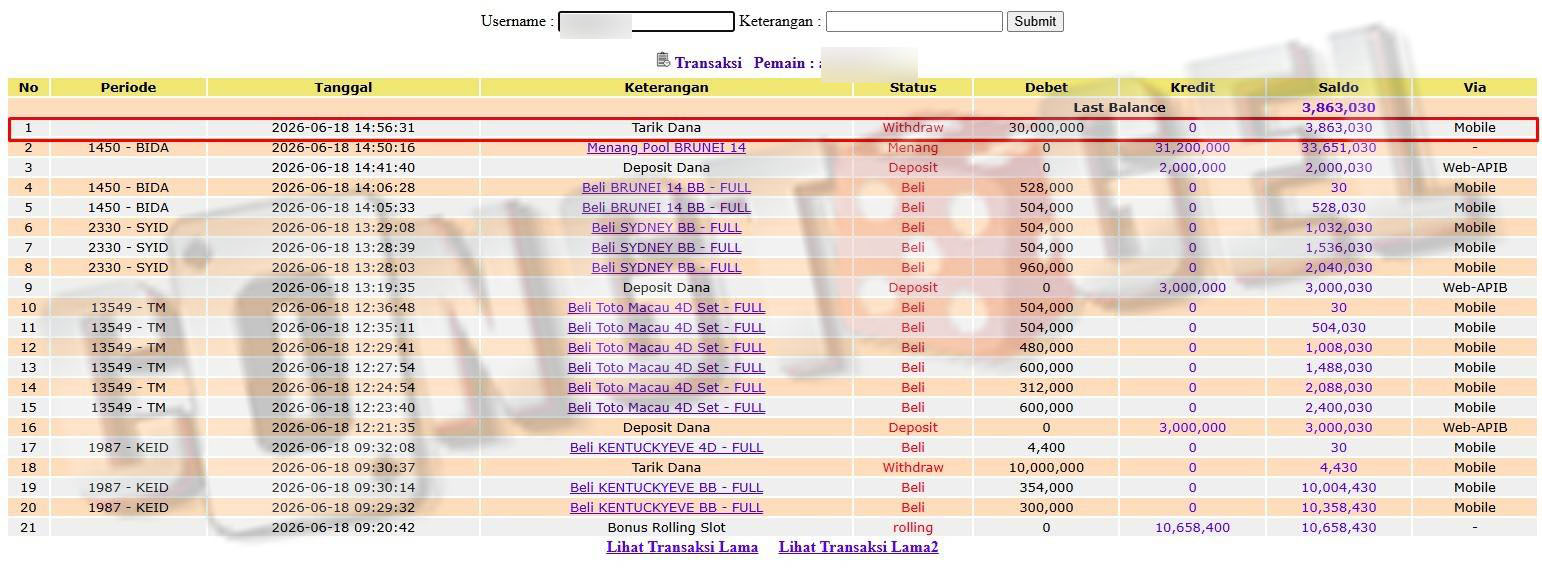Screen dimensions: 1542x568
Task: Open Menang Pool BRUNEI 14 link
Action: coord(666,147)
